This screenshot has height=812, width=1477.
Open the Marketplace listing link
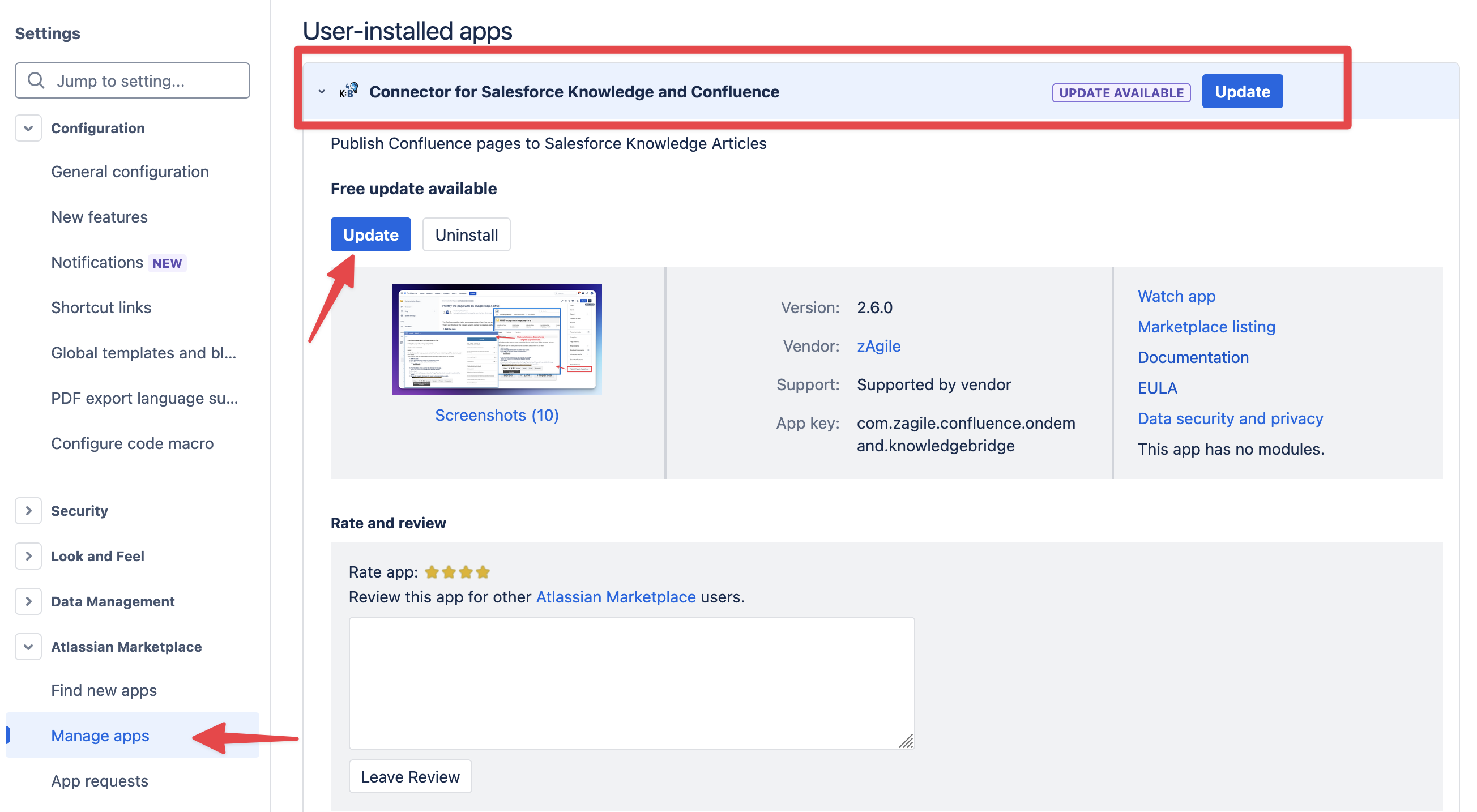(1206, 326)
